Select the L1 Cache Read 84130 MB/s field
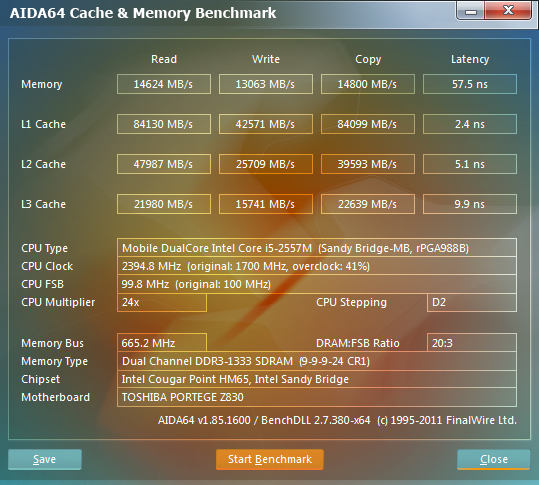Viewport: 539px width, 485px height. tap(164, 124)
